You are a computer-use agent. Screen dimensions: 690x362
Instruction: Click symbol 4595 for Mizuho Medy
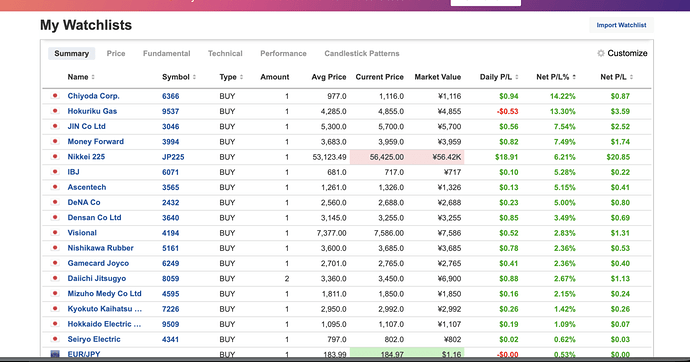[170, 293]
